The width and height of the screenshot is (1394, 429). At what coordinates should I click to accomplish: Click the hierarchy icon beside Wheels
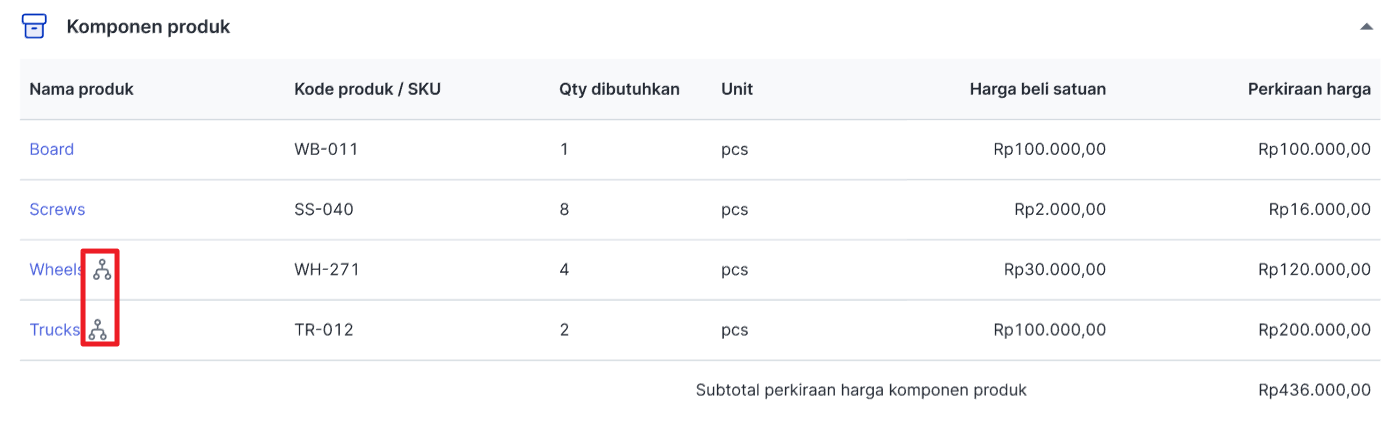tap(102, 269)
